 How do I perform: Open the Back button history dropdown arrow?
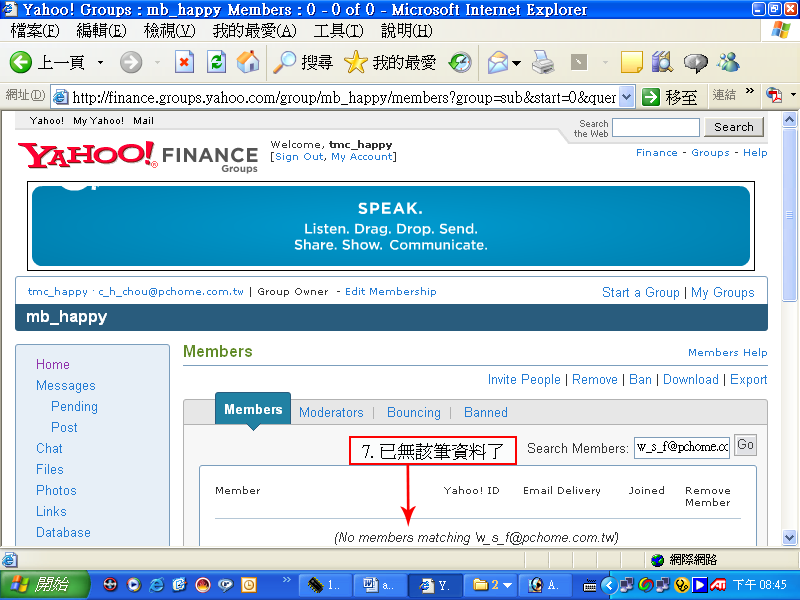click(x=100, y=63)
